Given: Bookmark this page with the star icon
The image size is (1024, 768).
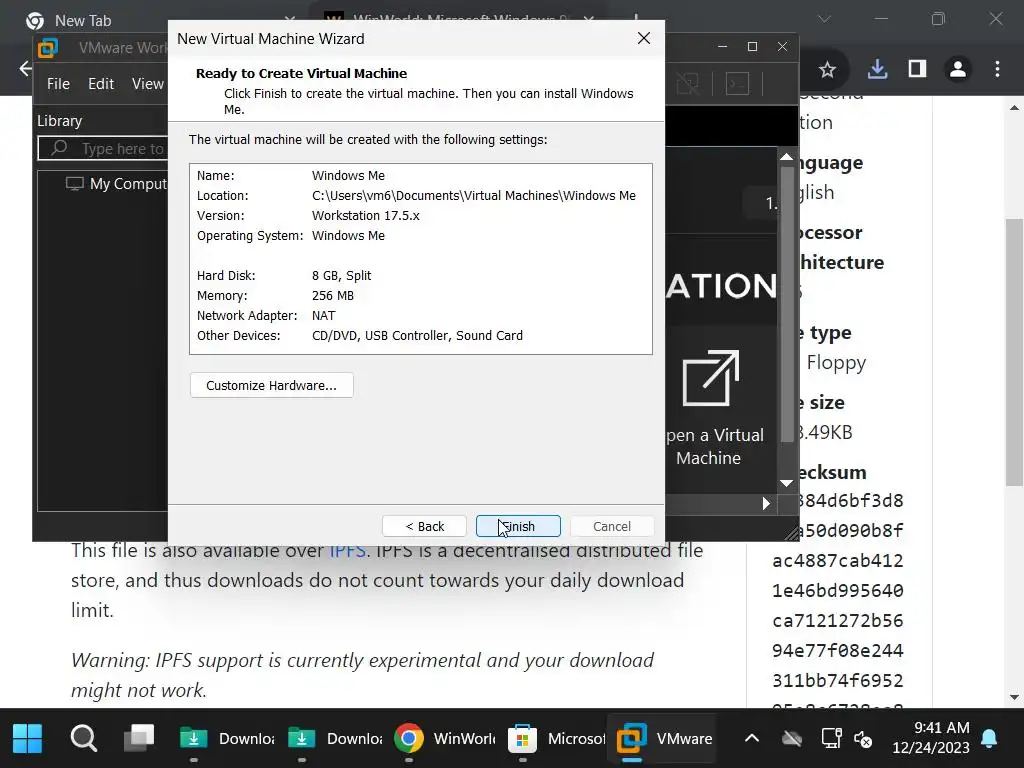Looking at the screenshot, I should [827, 69].
